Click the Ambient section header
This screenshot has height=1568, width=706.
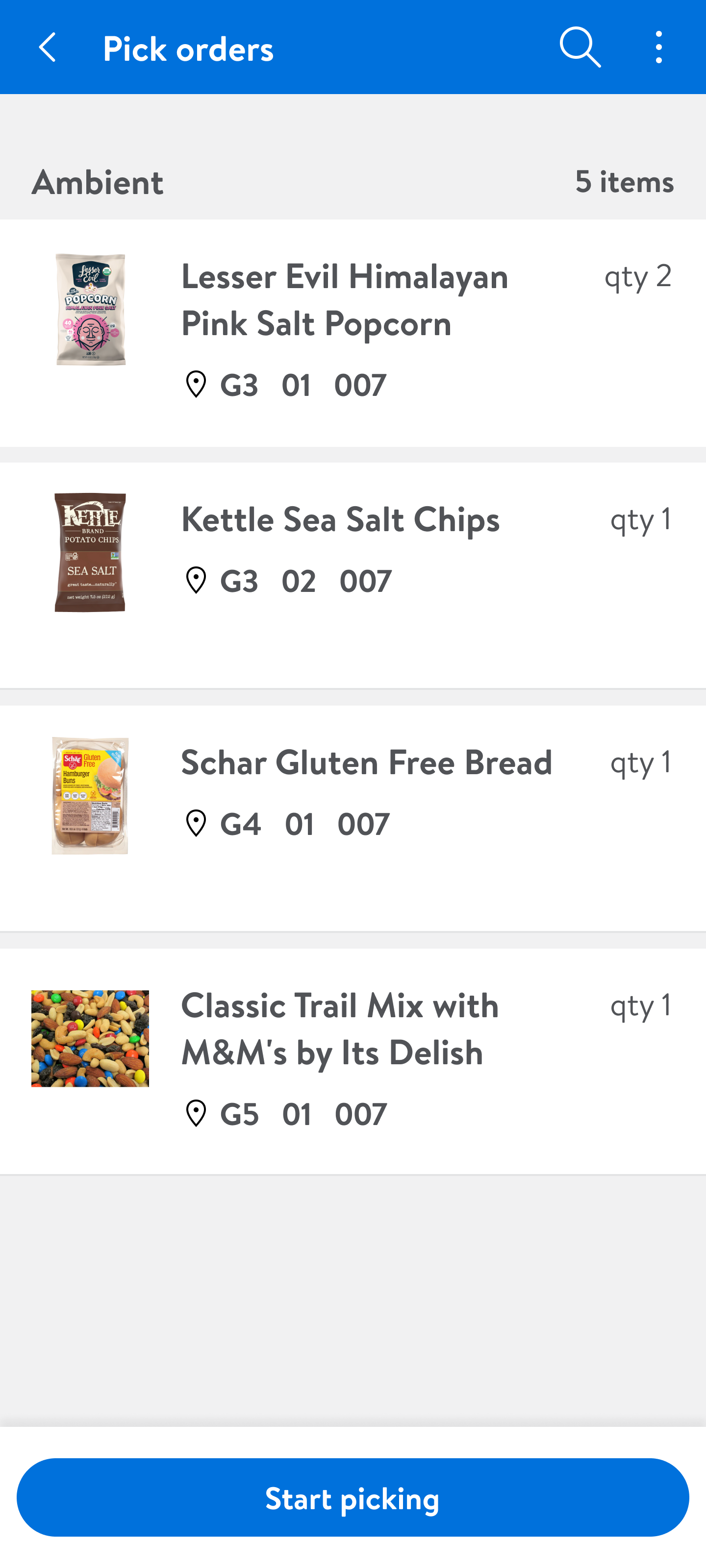pyautogui.click(x=98, y=182)
